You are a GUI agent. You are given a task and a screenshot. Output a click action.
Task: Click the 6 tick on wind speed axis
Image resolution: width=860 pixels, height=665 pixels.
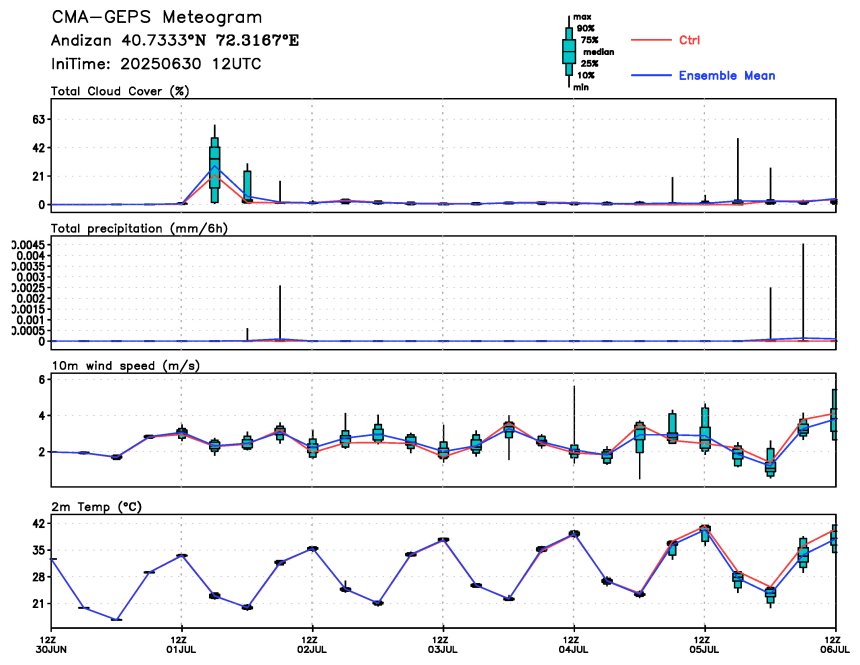[43, 379]
